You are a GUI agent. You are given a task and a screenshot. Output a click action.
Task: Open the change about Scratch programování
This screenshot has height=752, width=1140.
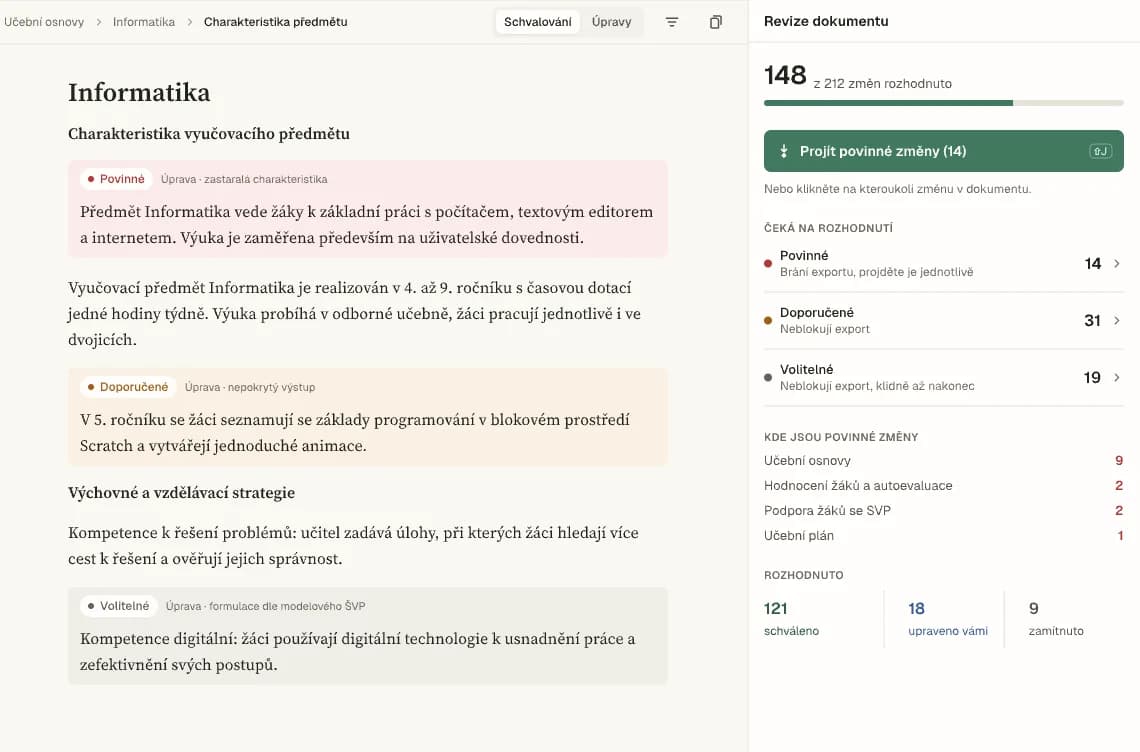click(x=368, y=417)
